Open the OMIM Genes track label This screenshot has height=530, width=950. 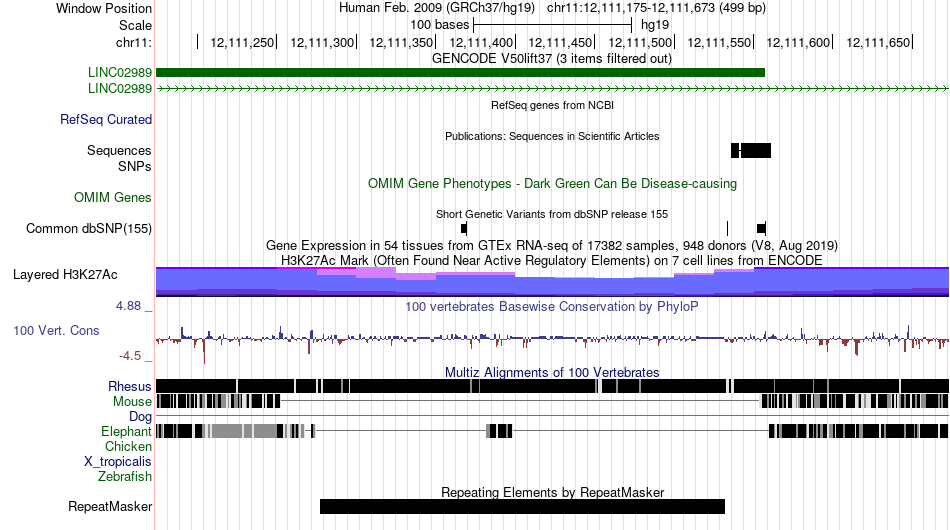point(113,197)
